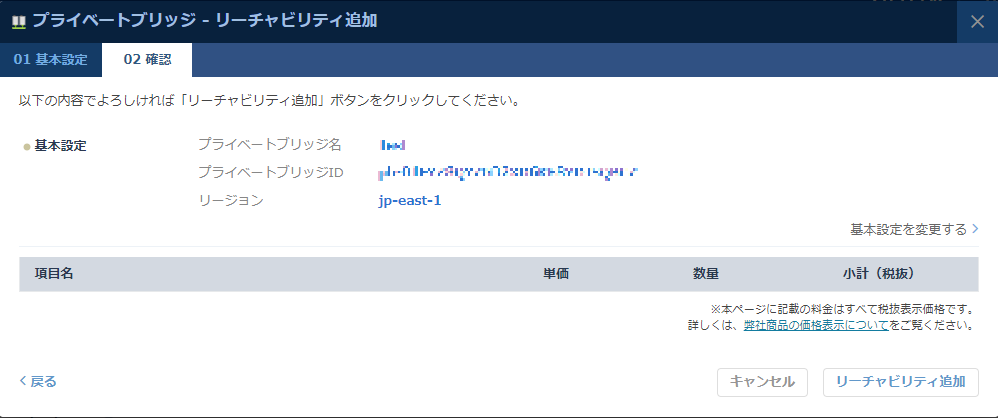This screenshot has width=998, height=418.
Task: Go back using the 戻る link
Action: pyautogui.click(x=38, y=381)
